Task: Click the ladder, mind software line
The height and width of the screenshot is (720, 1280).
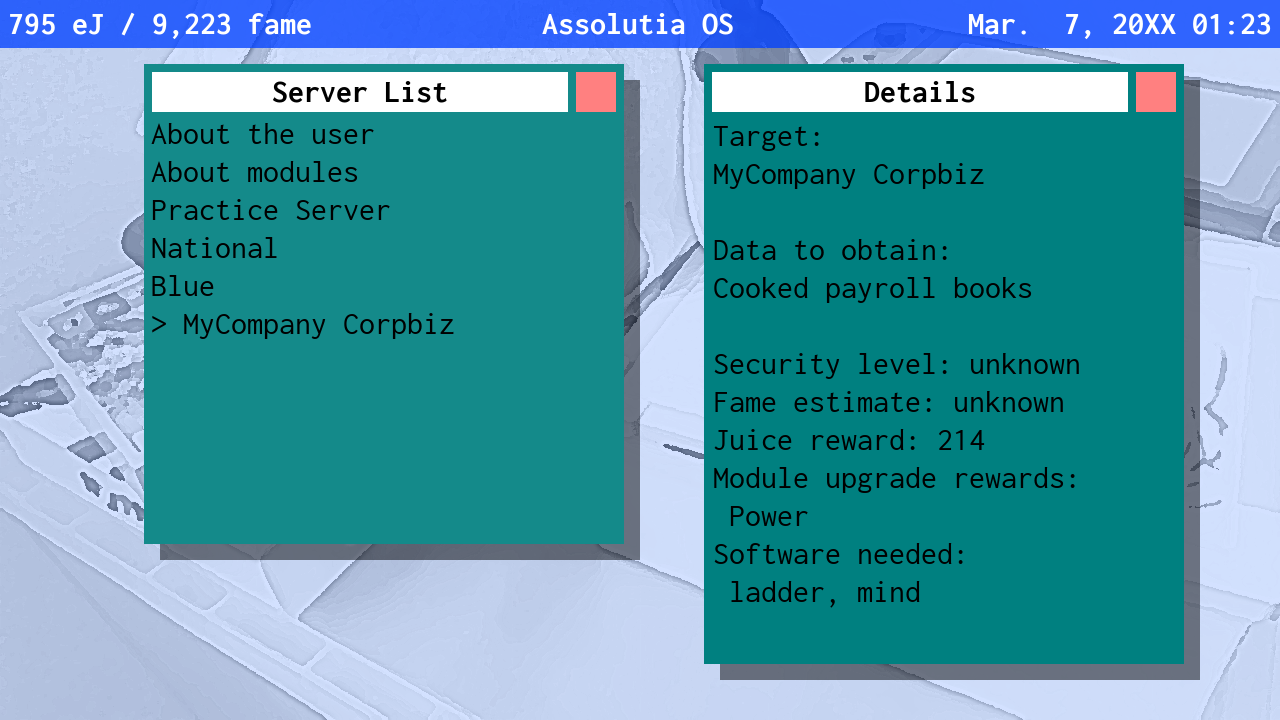Action: pos(825,593)
